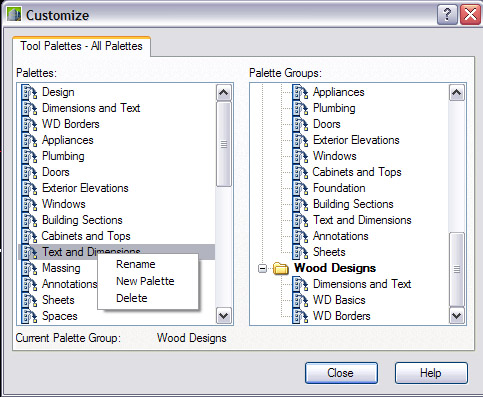The width and height of the screenshot is (483, 397).
Task: Click the palette icon beside Foundation in Palette Groups
Action: coord(300,188)
